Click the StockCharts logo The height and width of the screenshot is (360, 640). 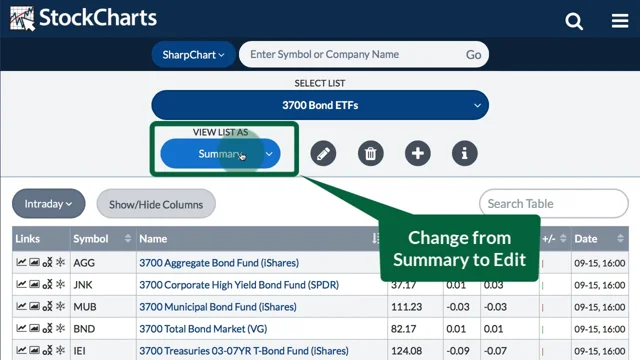pyautogui.click(x=84, y=18)
